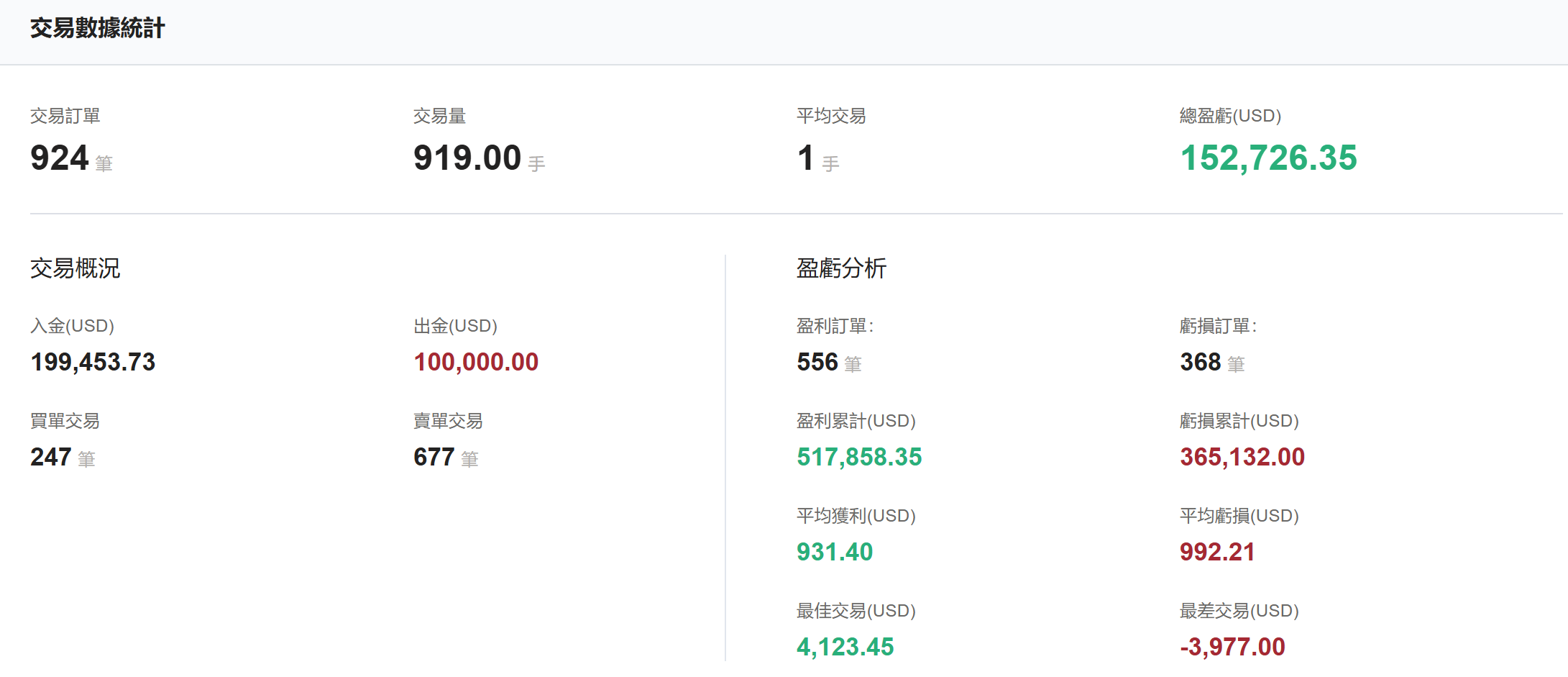Click the 556 profitable orders value
The height and width of the screenshot is (677, 1568).
click(x=817, y=362)
